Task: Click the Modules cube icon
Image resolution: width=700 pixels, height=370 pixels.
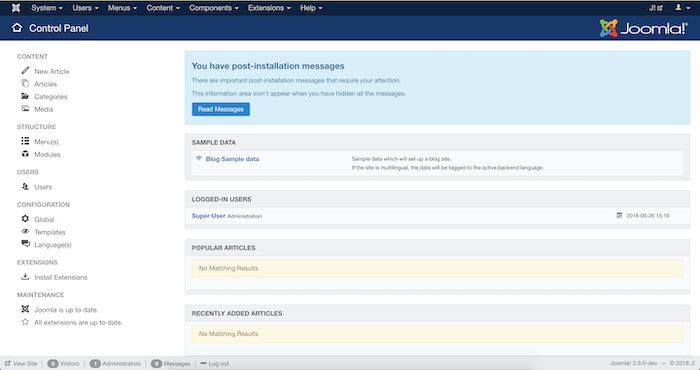Action: coord(25,154)
